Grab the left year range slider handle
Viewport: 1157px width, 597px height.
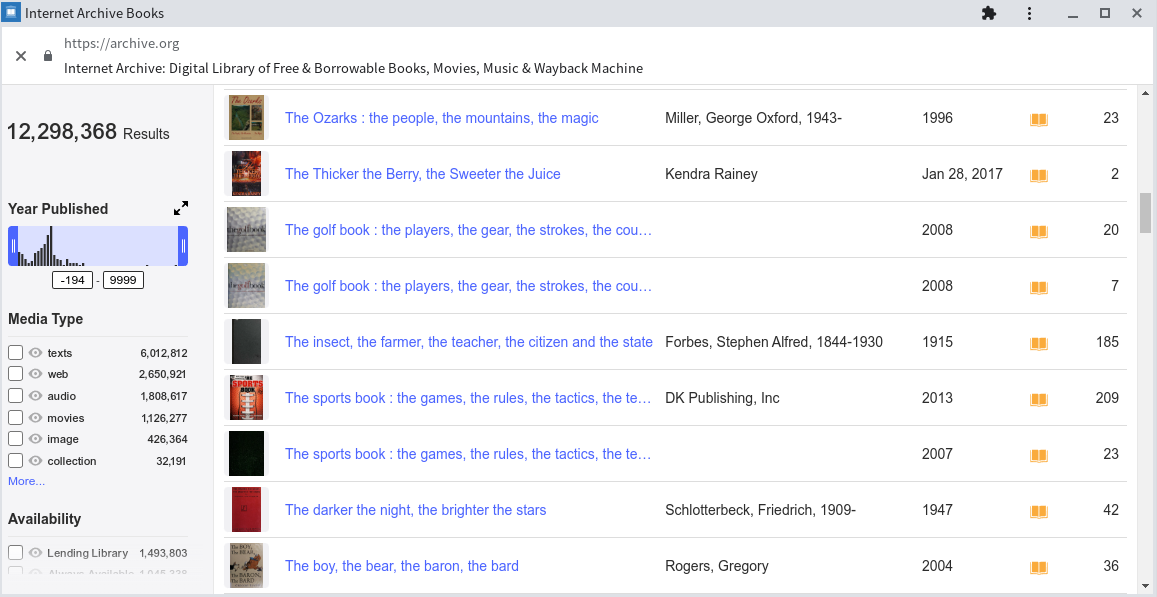(13, 246)
